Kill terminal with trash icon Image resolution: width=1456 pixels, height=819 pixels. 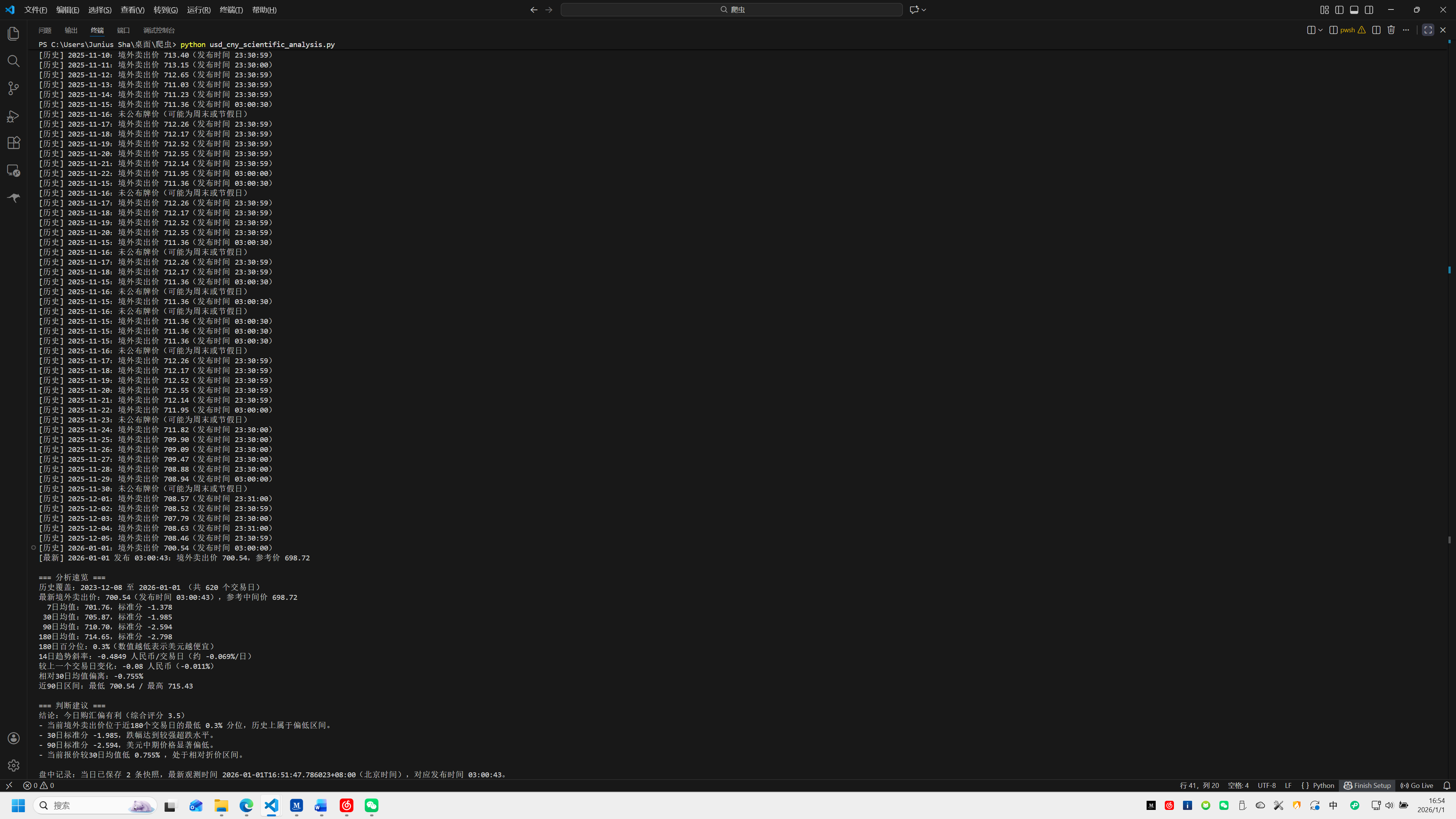coord(1391,30)
